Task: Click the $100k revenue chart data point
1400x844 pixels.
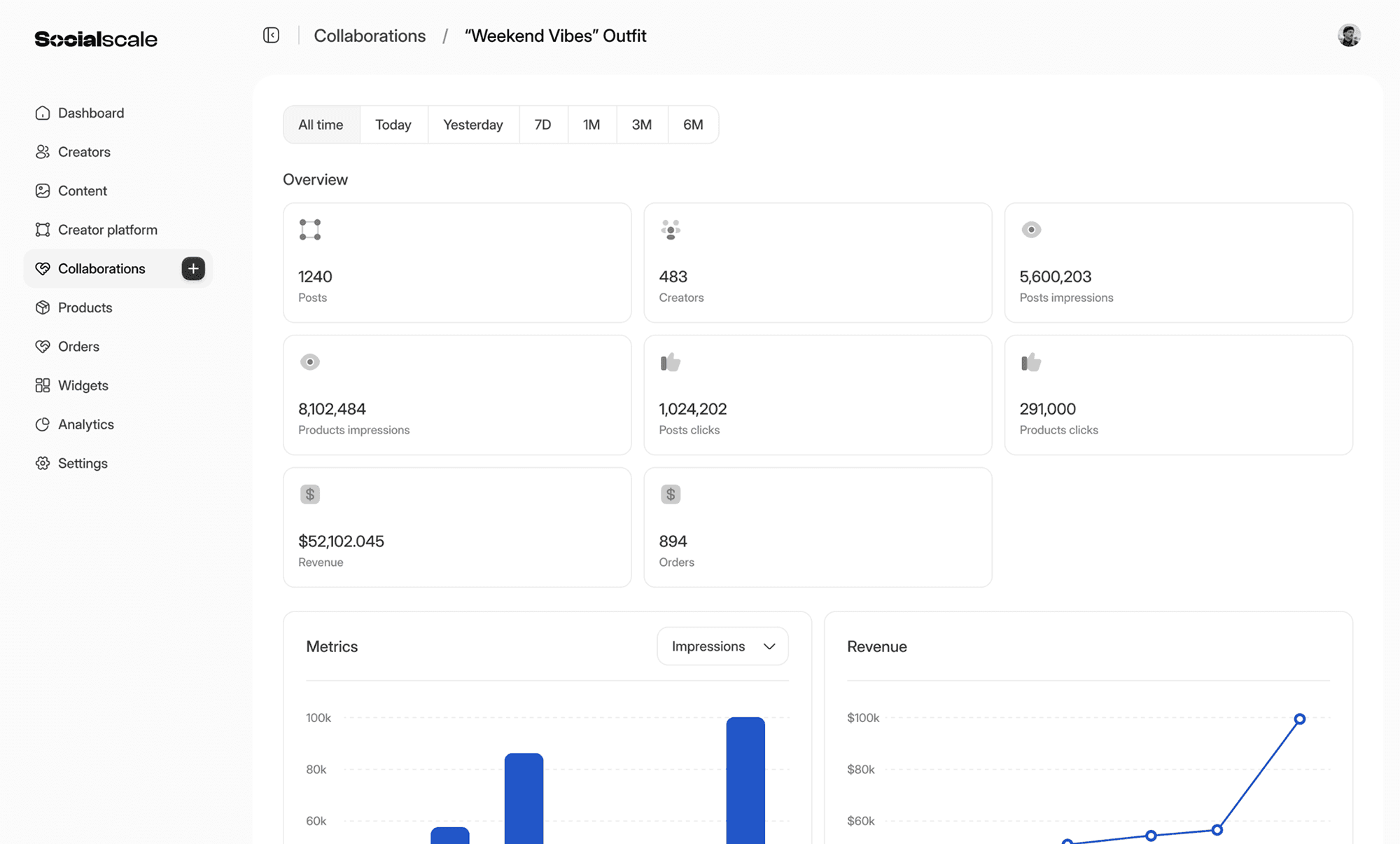Action: coord(1299,719)
